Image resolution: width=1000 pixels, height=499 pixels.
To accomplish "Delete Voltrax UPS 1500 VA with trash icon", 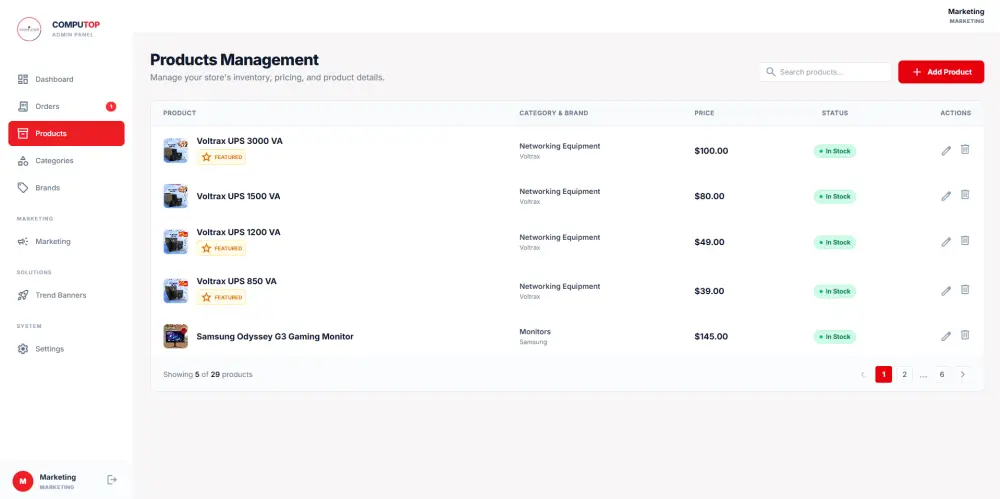I will click(965, 195).
